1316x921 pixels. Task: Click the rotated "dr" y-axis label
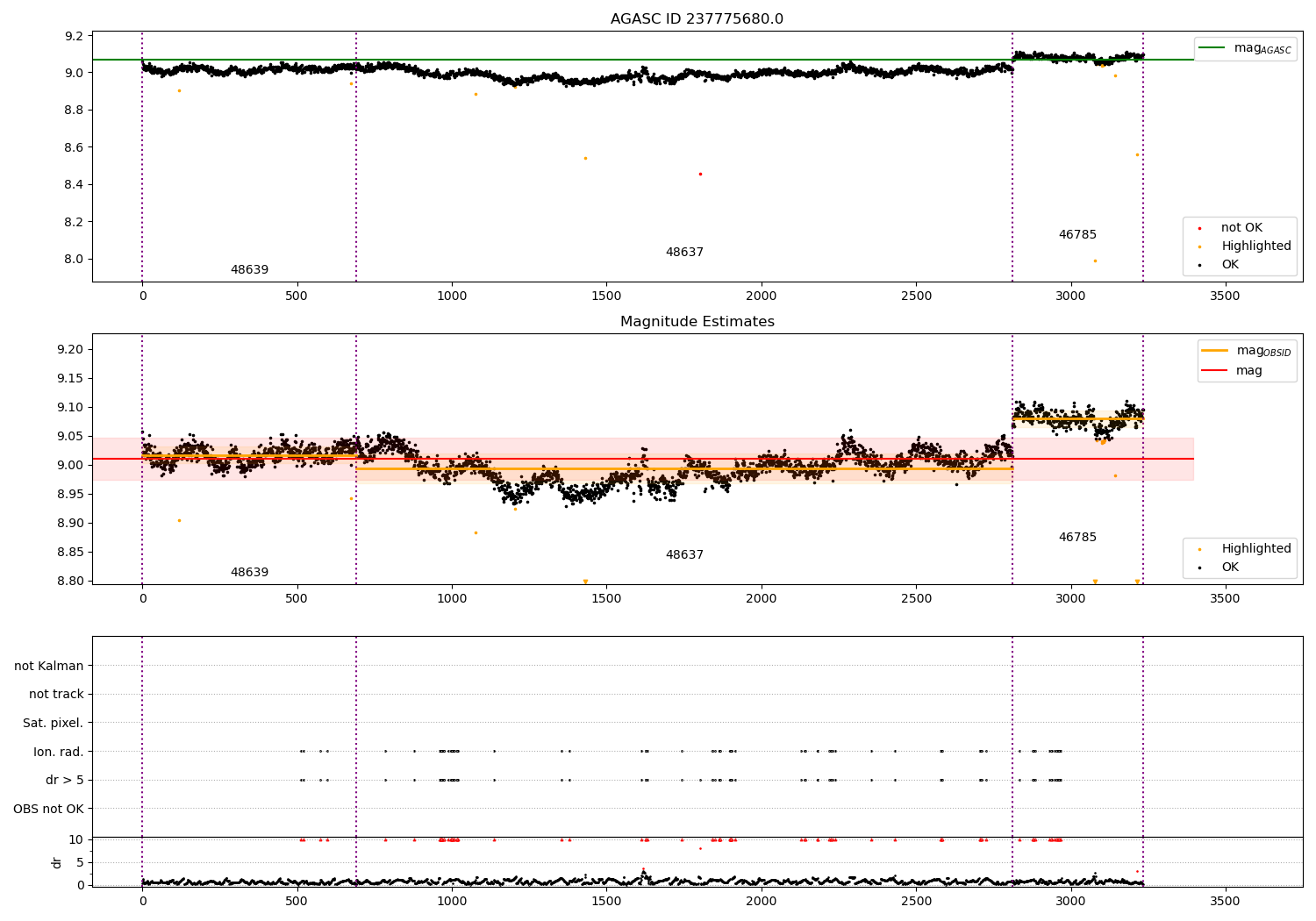[57, 862]
